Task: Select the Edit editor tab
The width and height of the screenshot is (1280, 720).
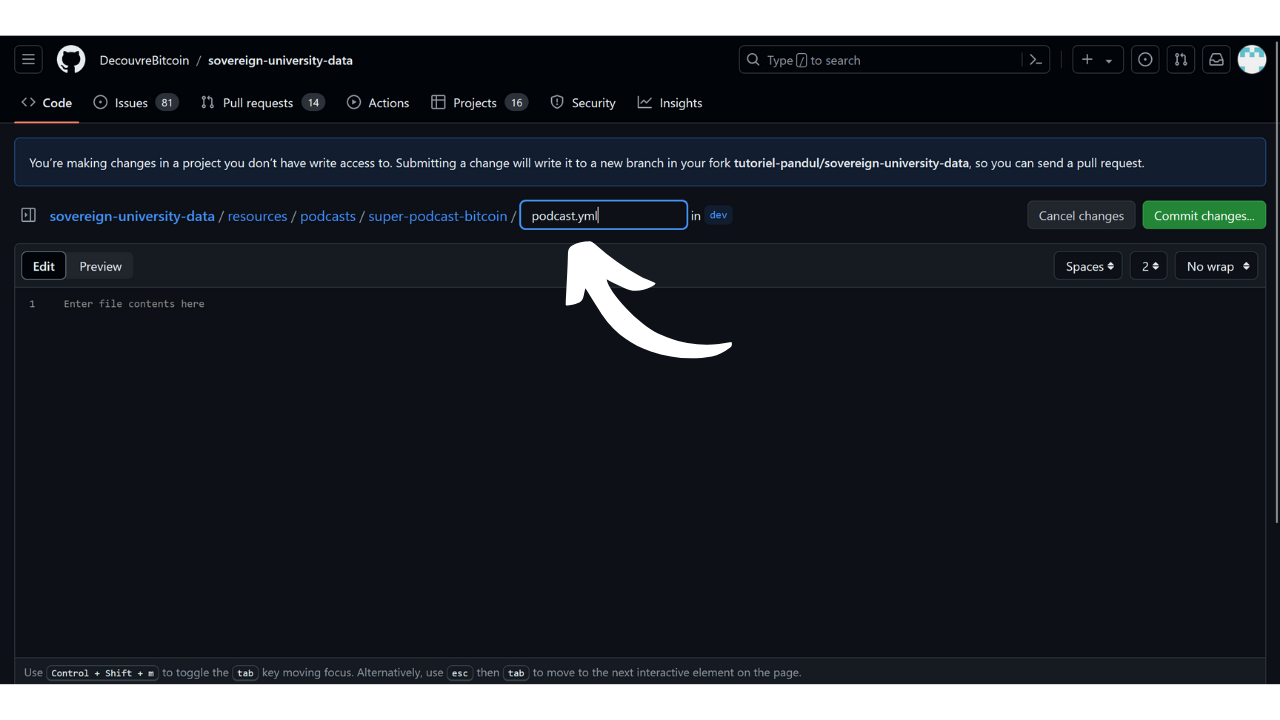Action: tap(44, 266)
